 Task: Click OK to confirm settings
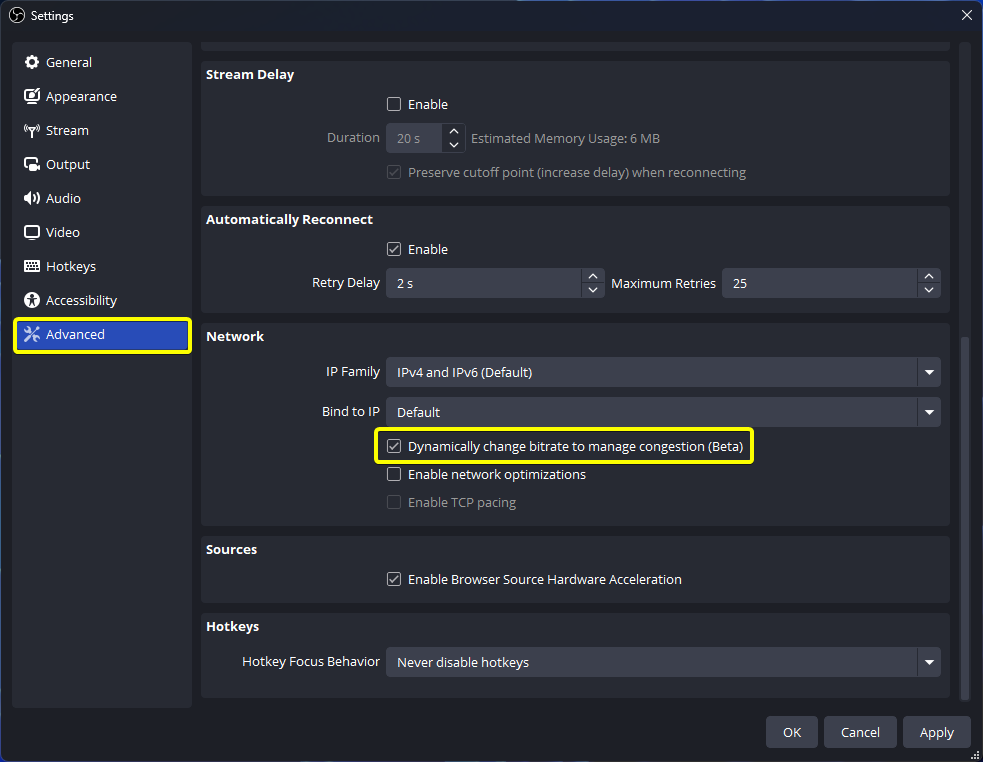pos(792,732)
